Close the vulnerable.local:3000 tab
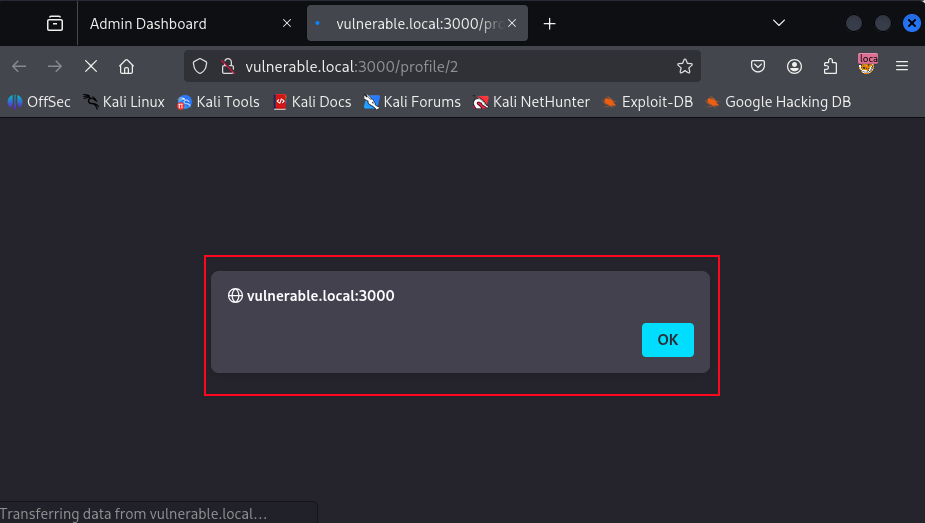This screenshot has width=925, height=523. pos(512,23)
